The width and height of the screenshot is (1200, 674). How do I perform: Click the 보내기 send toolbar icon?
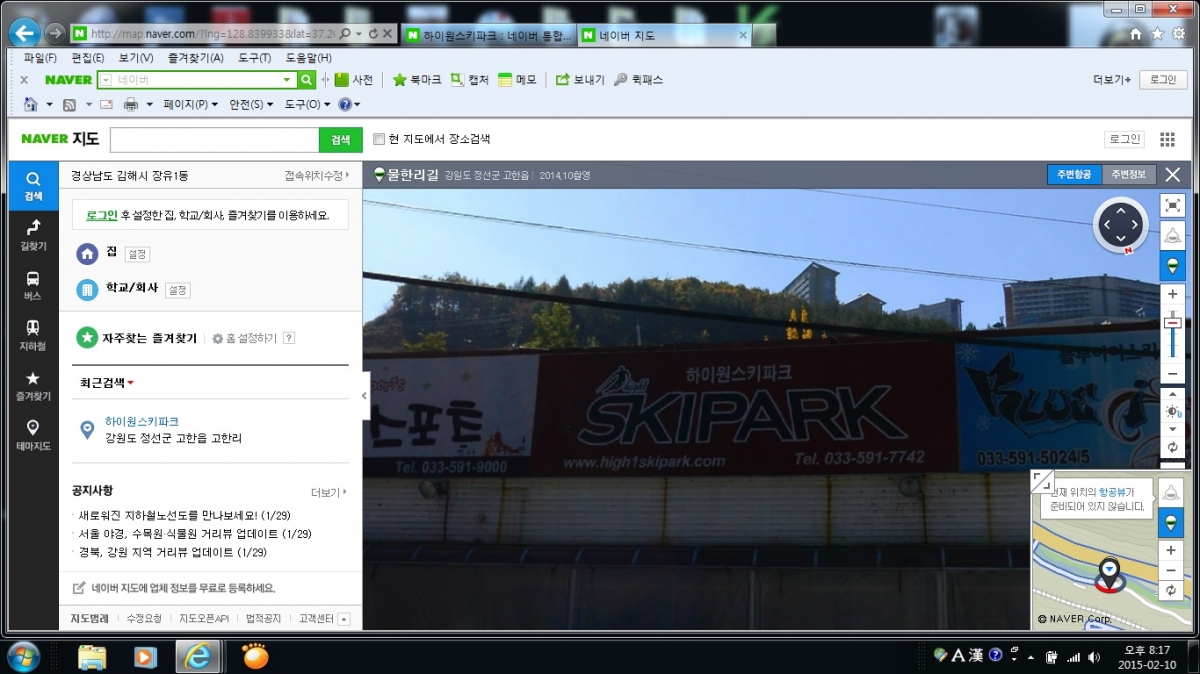pyautogui.click(x=581, y=80)
